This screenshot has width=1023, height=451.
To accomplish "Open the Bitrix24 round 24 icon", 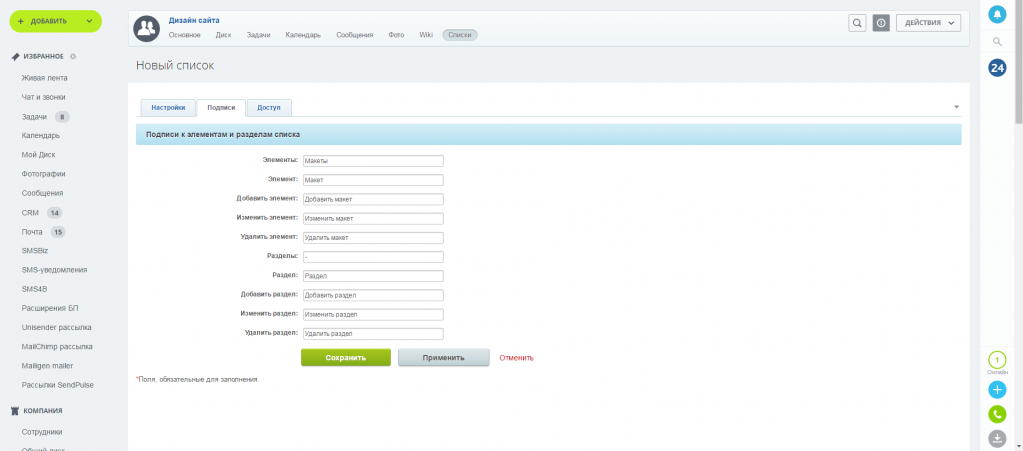I will coord(997,68).
